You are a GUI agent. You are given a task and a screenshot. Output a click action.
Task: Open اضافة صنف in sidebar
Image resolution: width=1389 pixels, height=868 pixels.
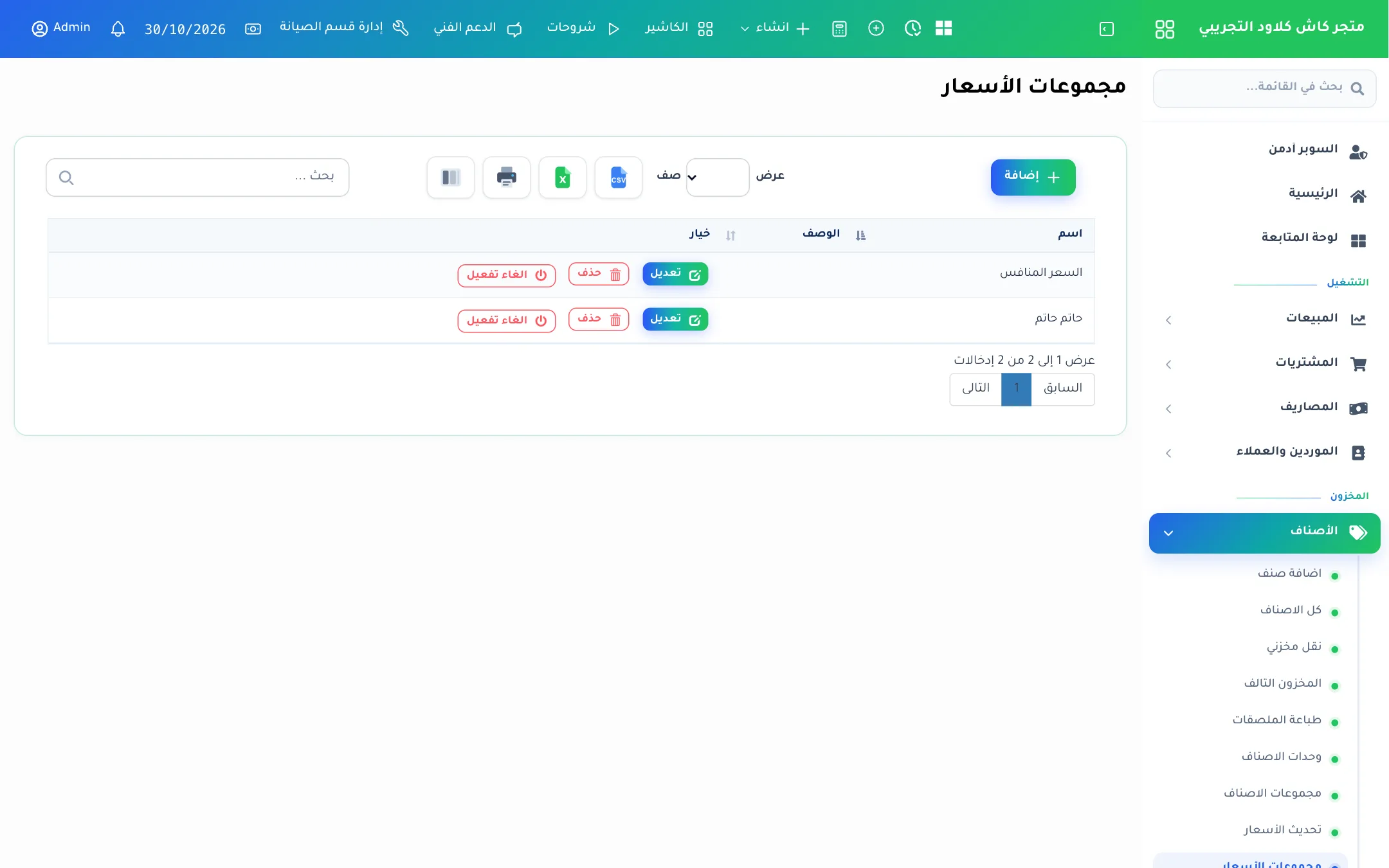[1289, 574]
